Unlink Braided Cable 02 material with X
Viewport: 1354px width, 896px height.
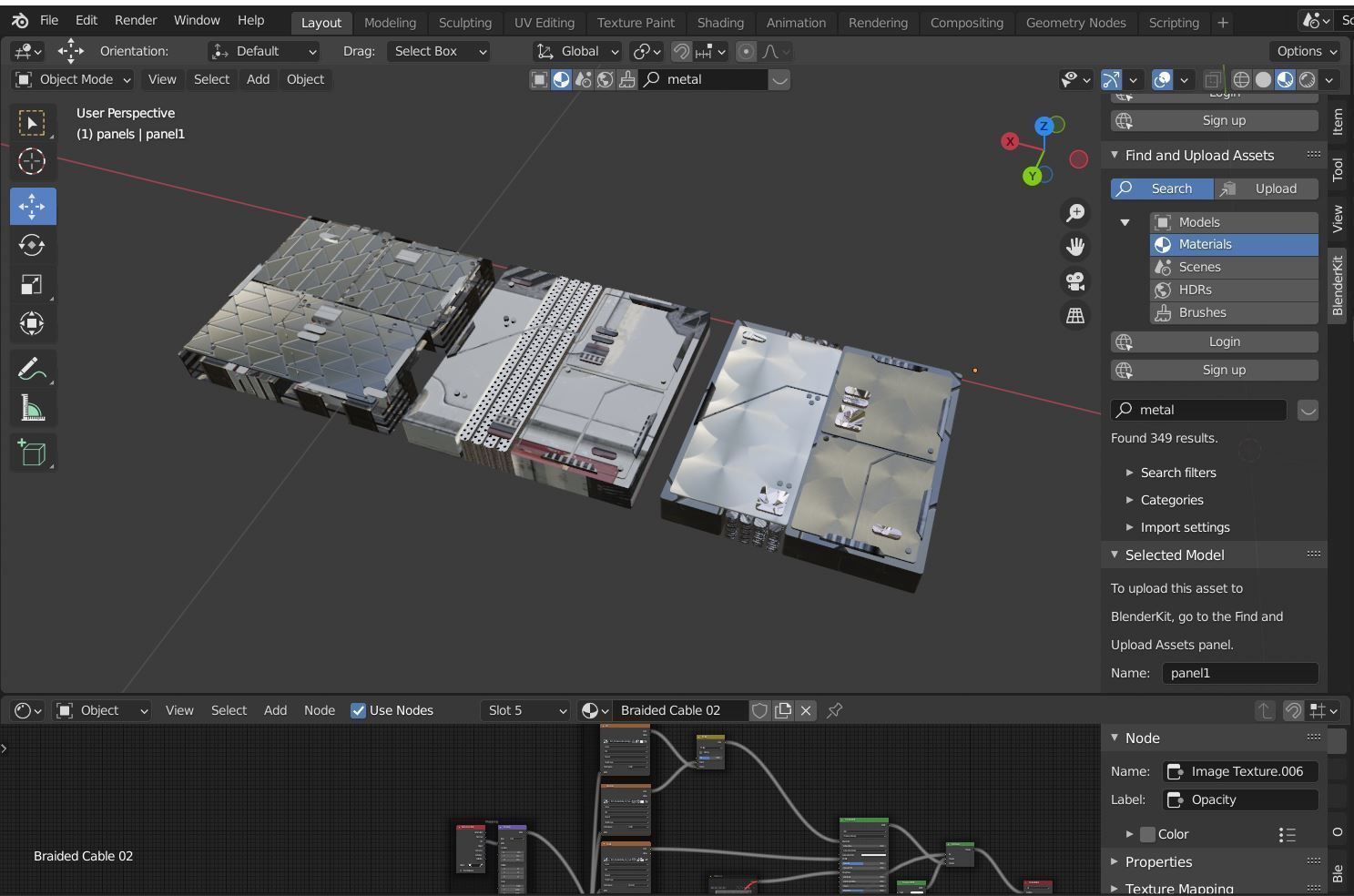(806, 710)
